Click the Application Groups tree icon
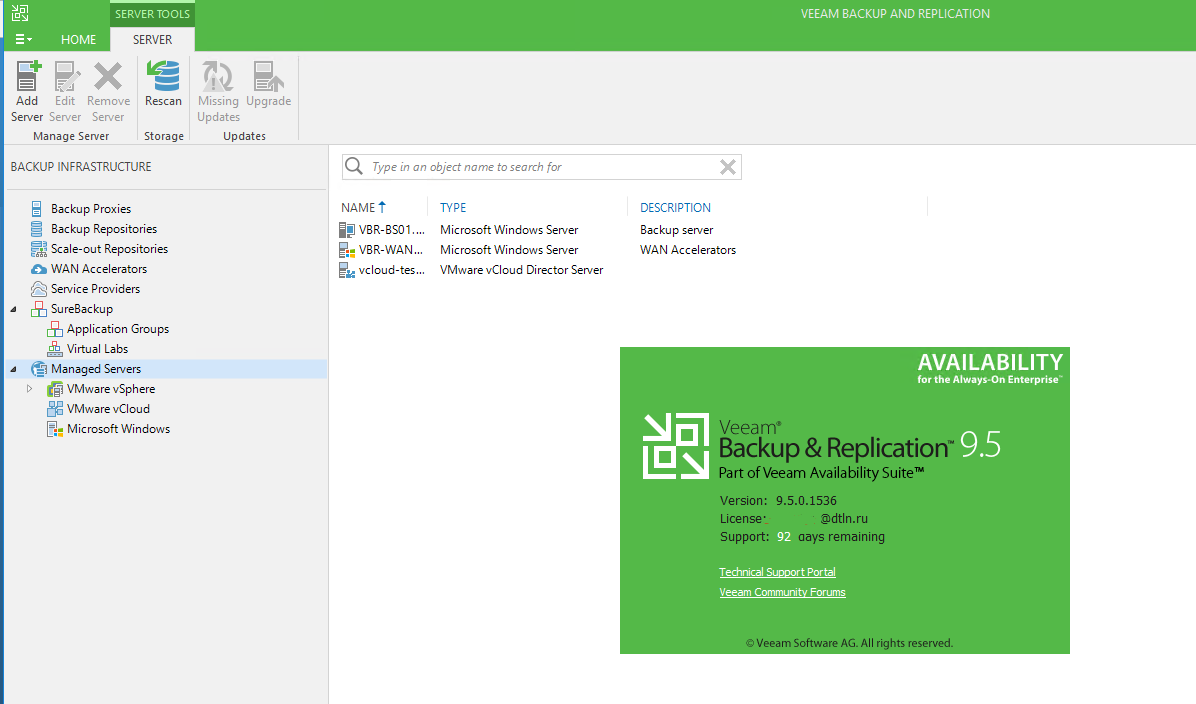The height and width of the screenshot is (704, 1196). tap(55, 329)
